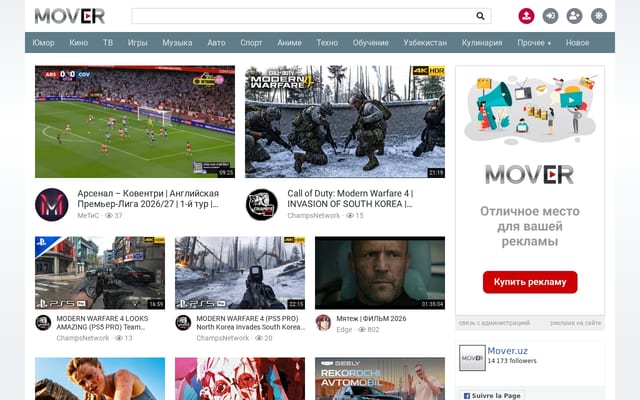Open title MODERN WARFARE 4 LOOKS AMAZING
640x400 pixels.
[x=102, y=322]
